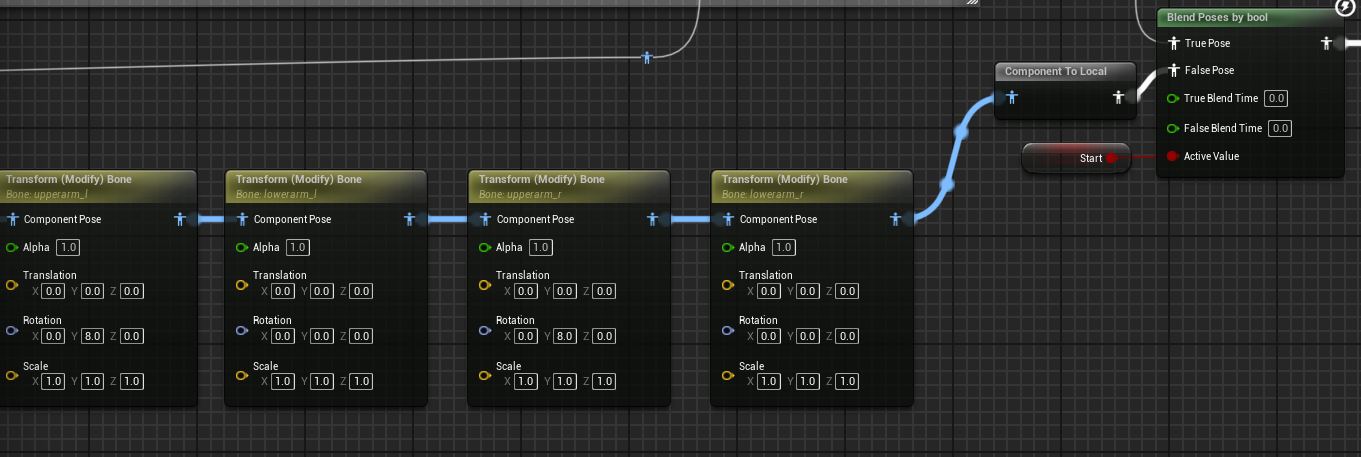The width and height of the screenshot is (1361, 457).
Task: Select the upperarm_r Transform Bone node header
Action: [569, 185]
